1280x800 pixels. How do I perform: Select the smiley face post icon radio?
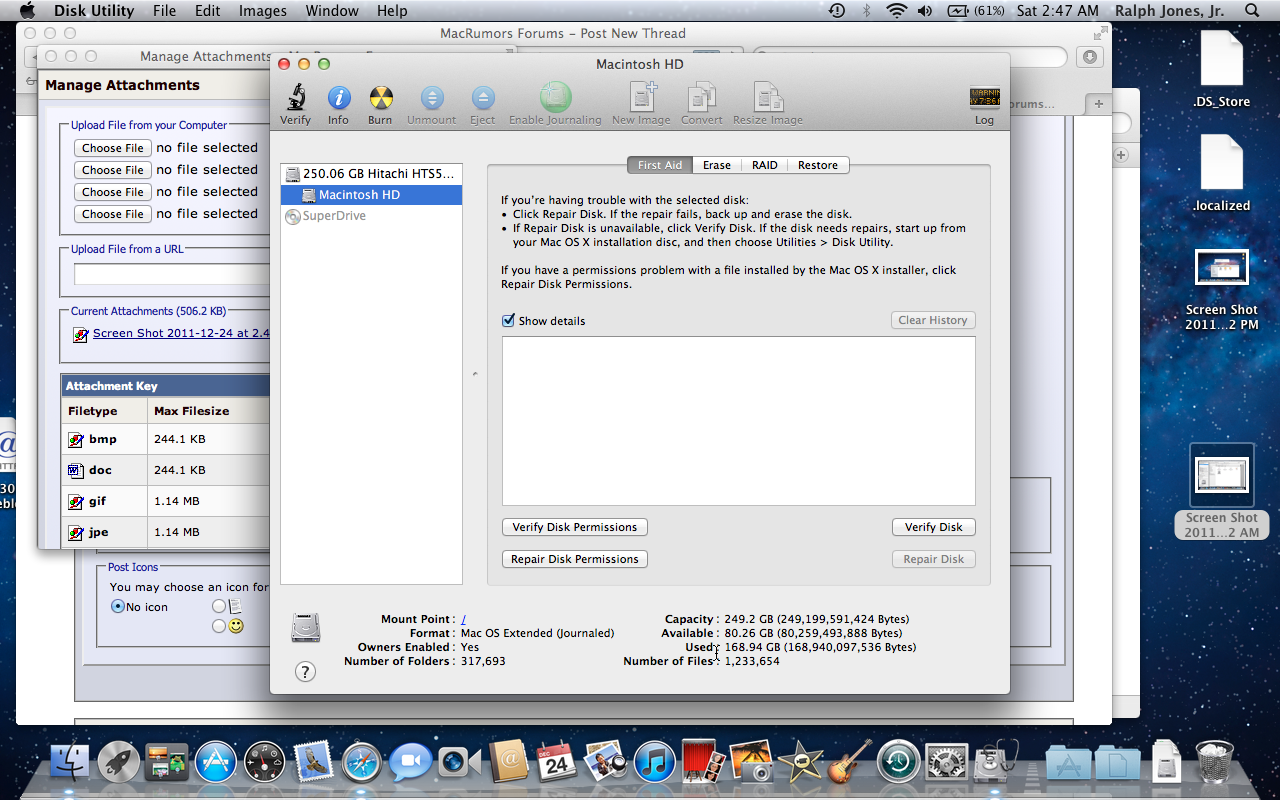click(x=219, y=626)
